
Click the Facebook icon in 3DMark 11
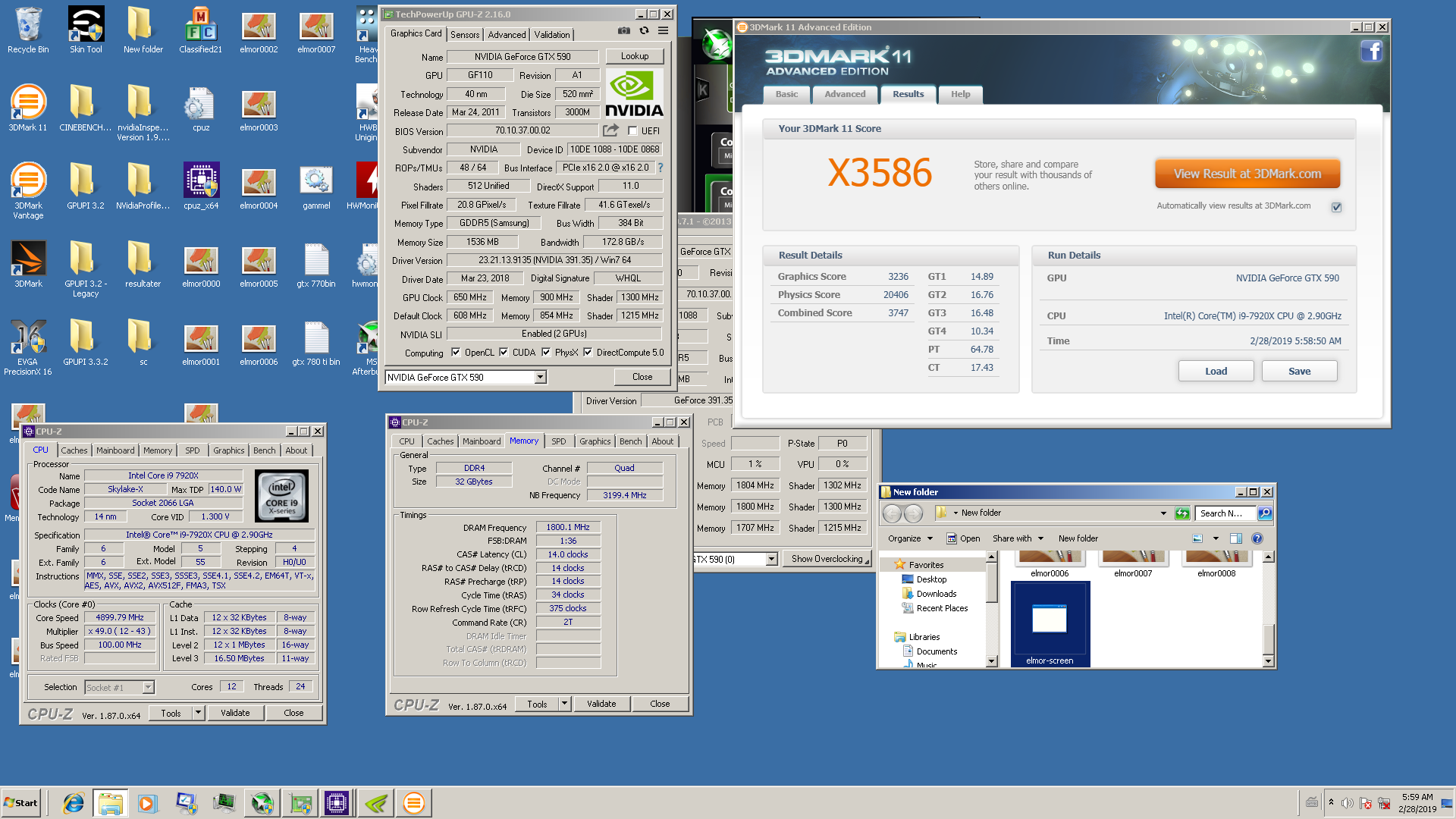click(x=1371, y=52)
